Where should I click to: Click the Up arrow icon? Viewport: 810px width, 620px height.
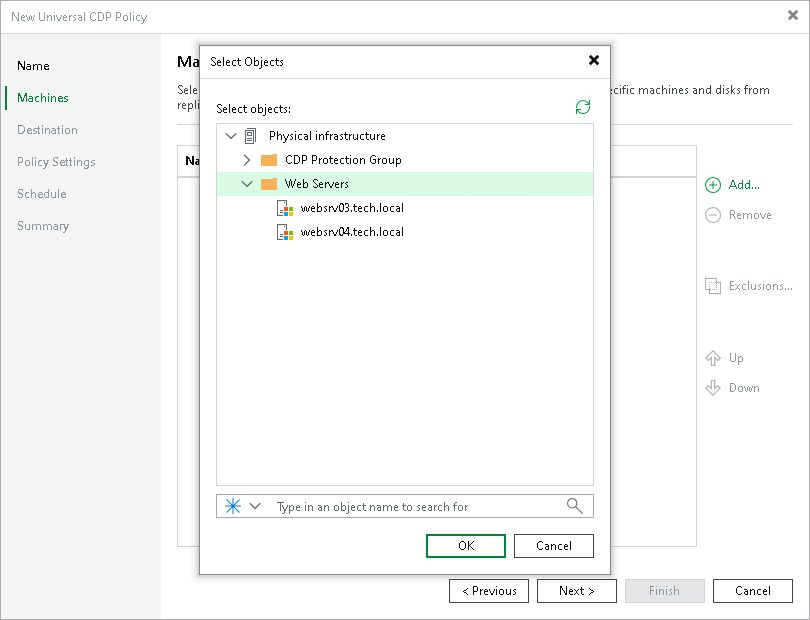point(712,358)
